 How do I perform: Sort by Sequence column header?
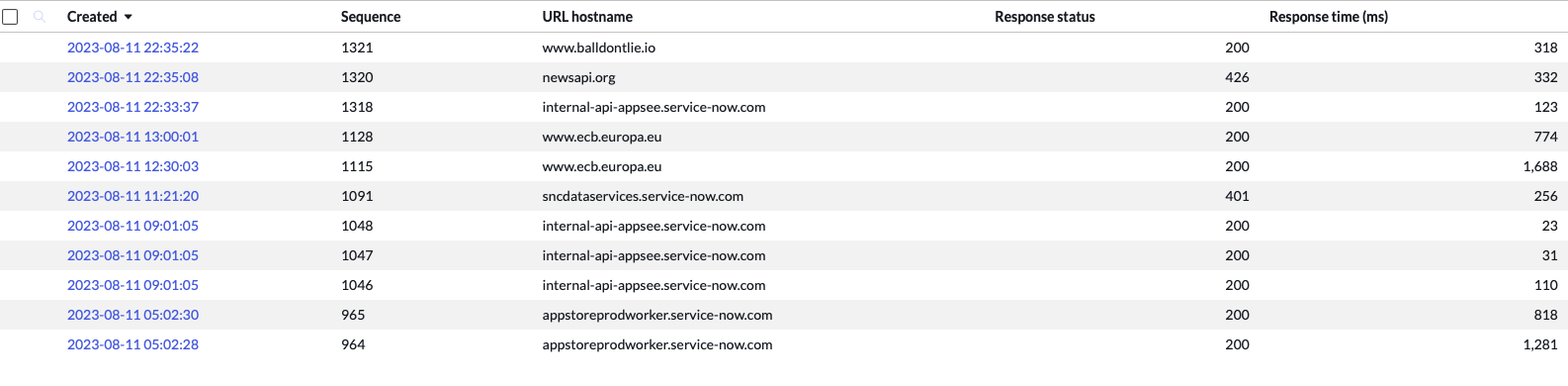(x=371, y=17)
